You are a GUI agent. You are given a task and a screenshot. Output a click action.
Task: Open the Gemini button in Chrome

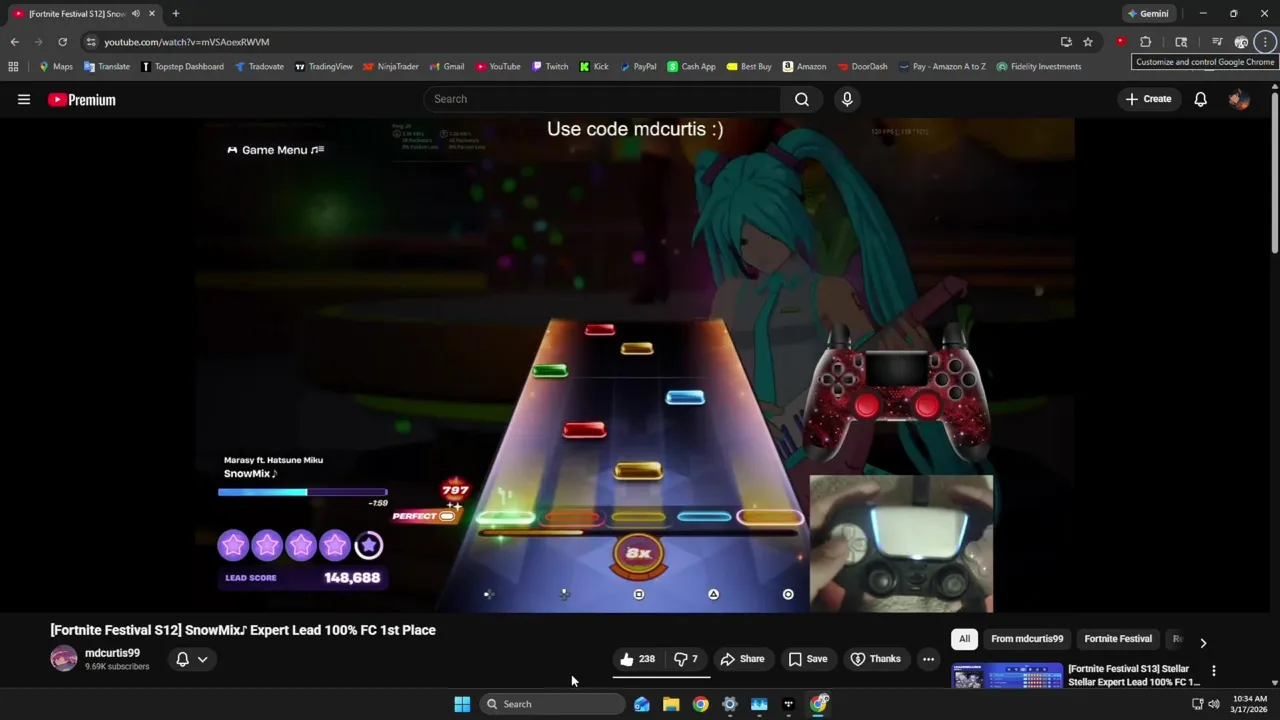(1147, 14)
